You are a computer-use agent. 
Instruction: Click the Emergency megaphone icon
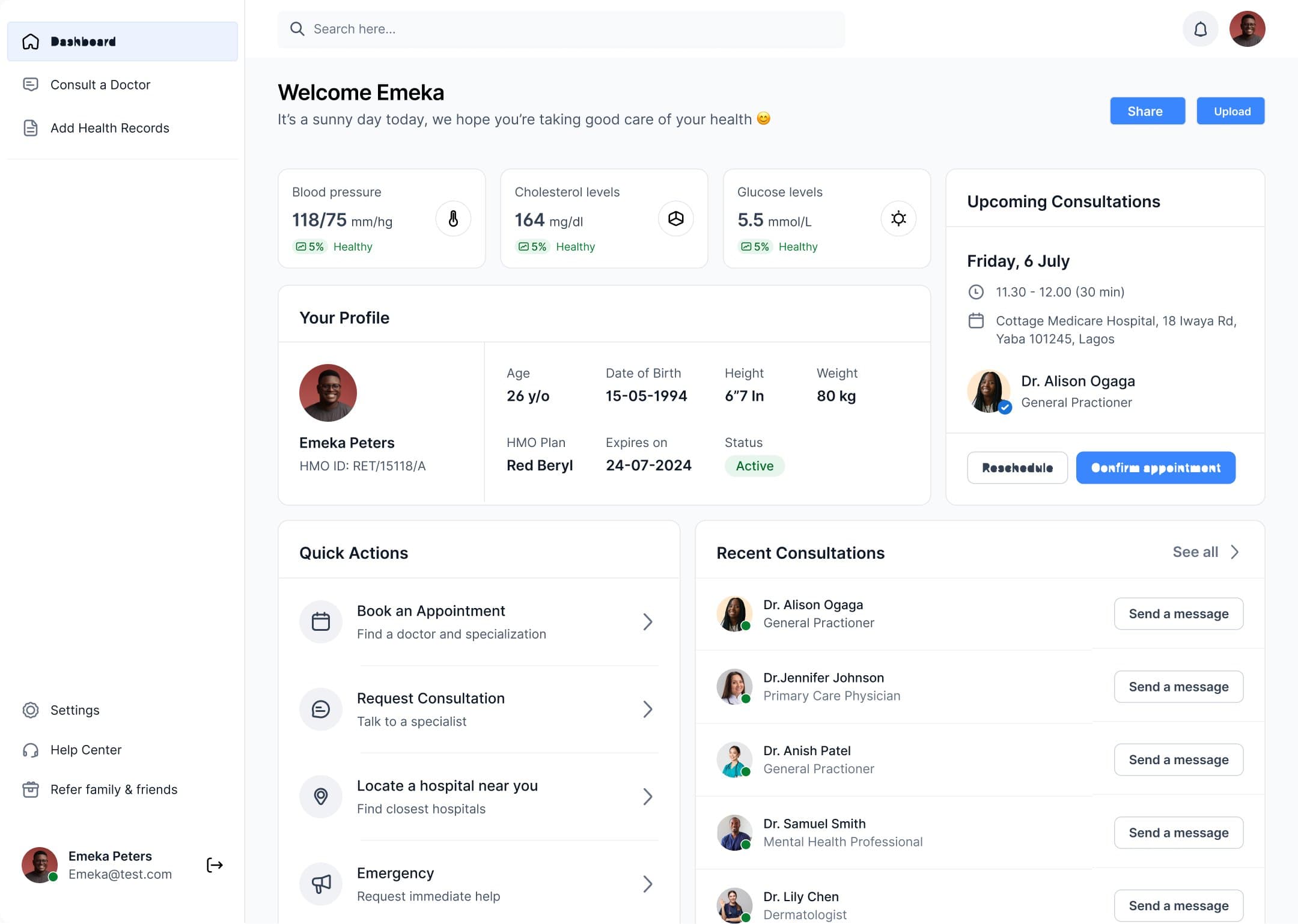point(321,884)
